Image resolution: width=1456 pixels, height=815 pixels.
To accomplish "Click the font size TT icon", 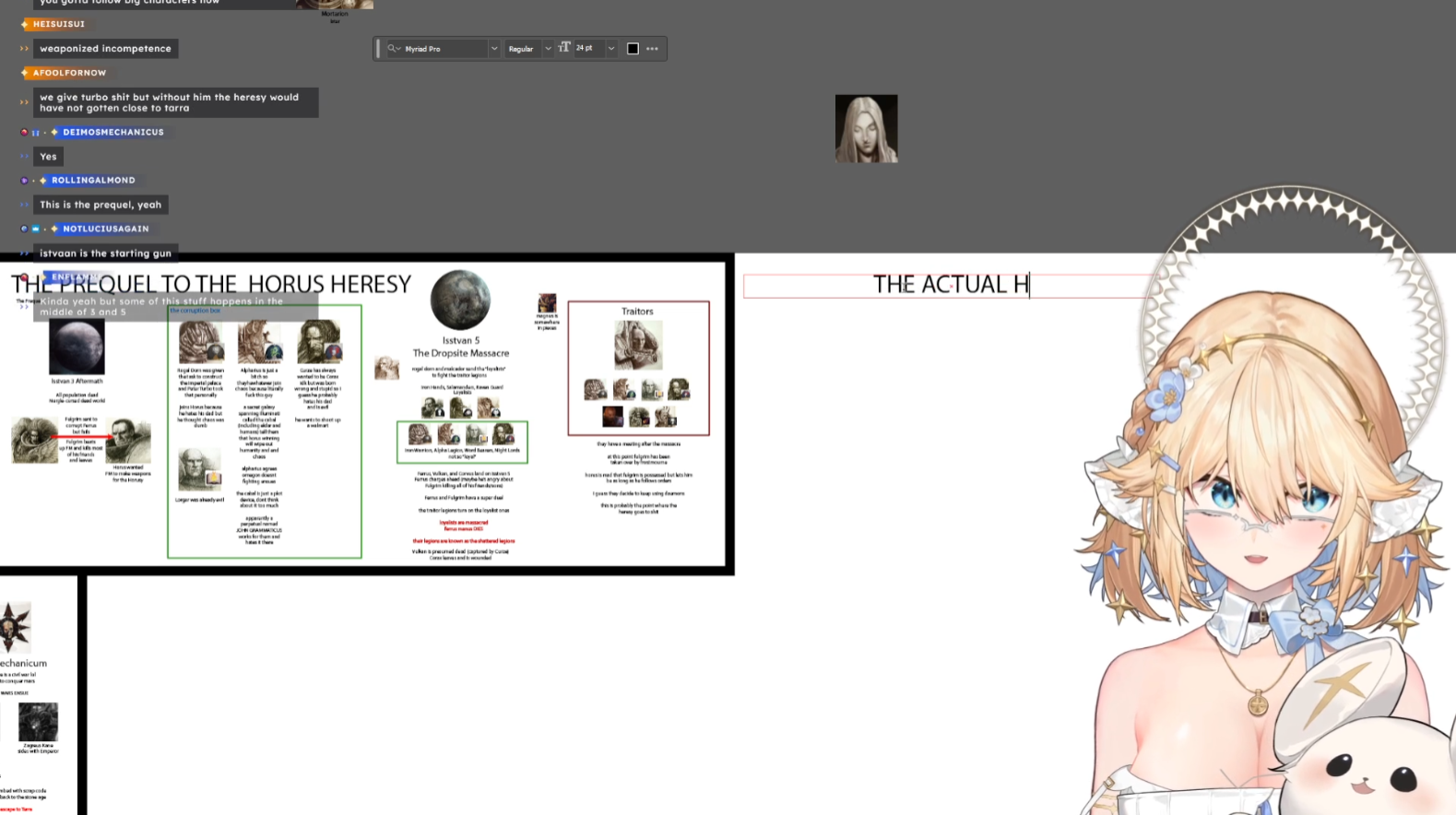I will (x=564, y=48).
